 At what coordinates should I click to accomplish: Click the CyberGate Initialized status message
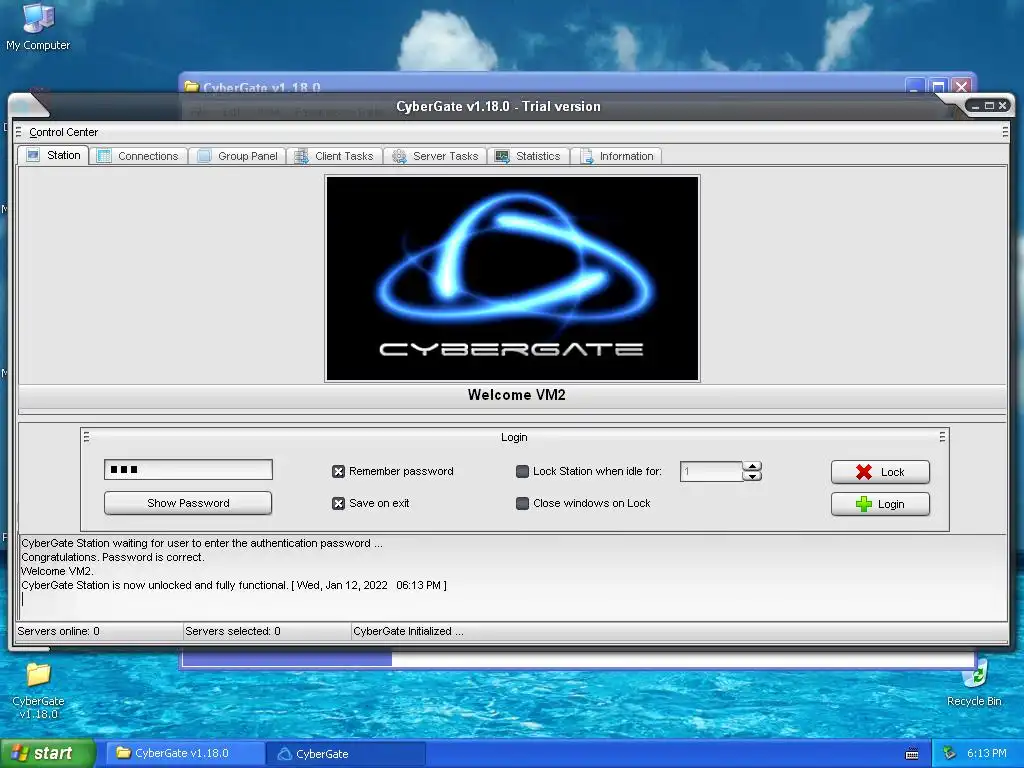tap(408, 632)
